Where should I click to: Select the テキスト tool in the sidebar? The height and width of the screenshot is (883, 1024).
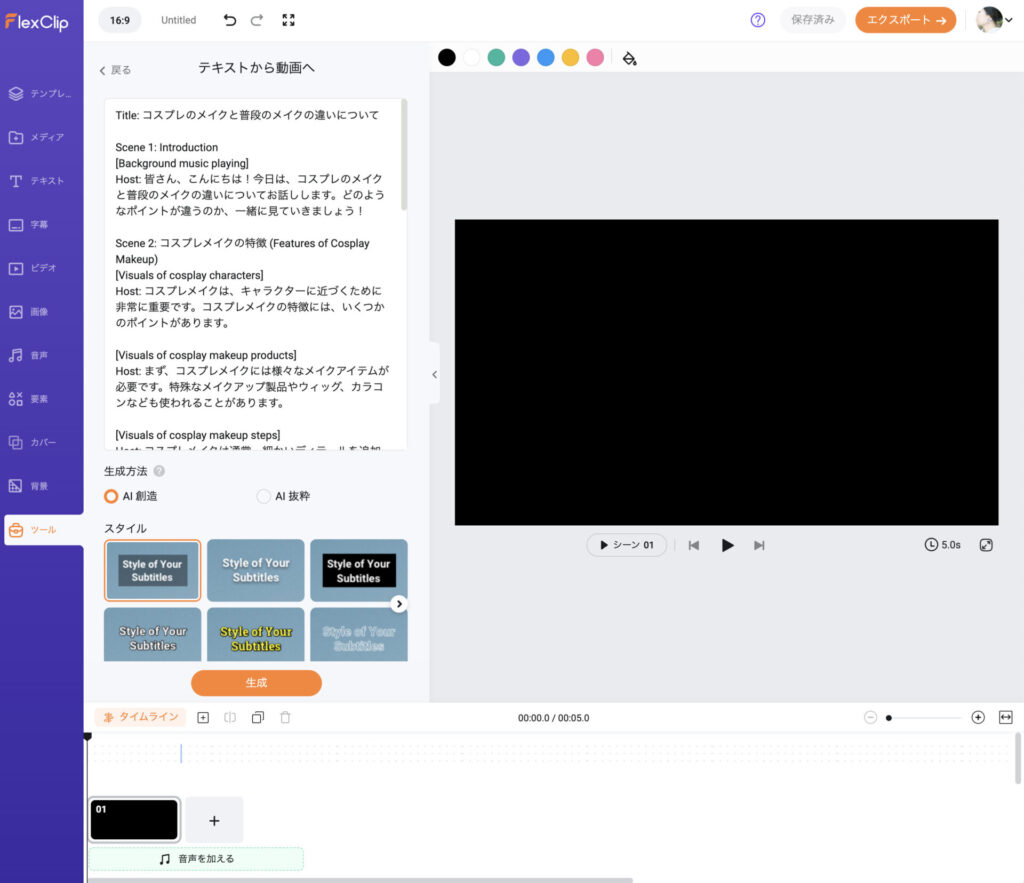[x=41, y=181]
